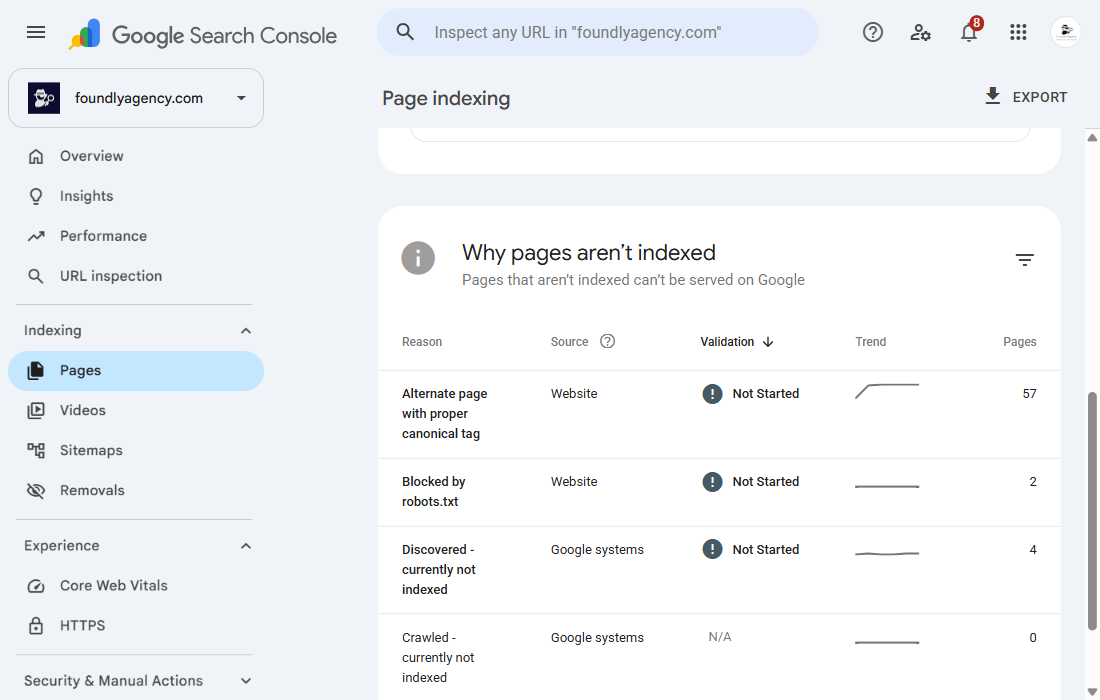
Task: Open Alternate page with proper canonical tag row
Action: [719, 415]
